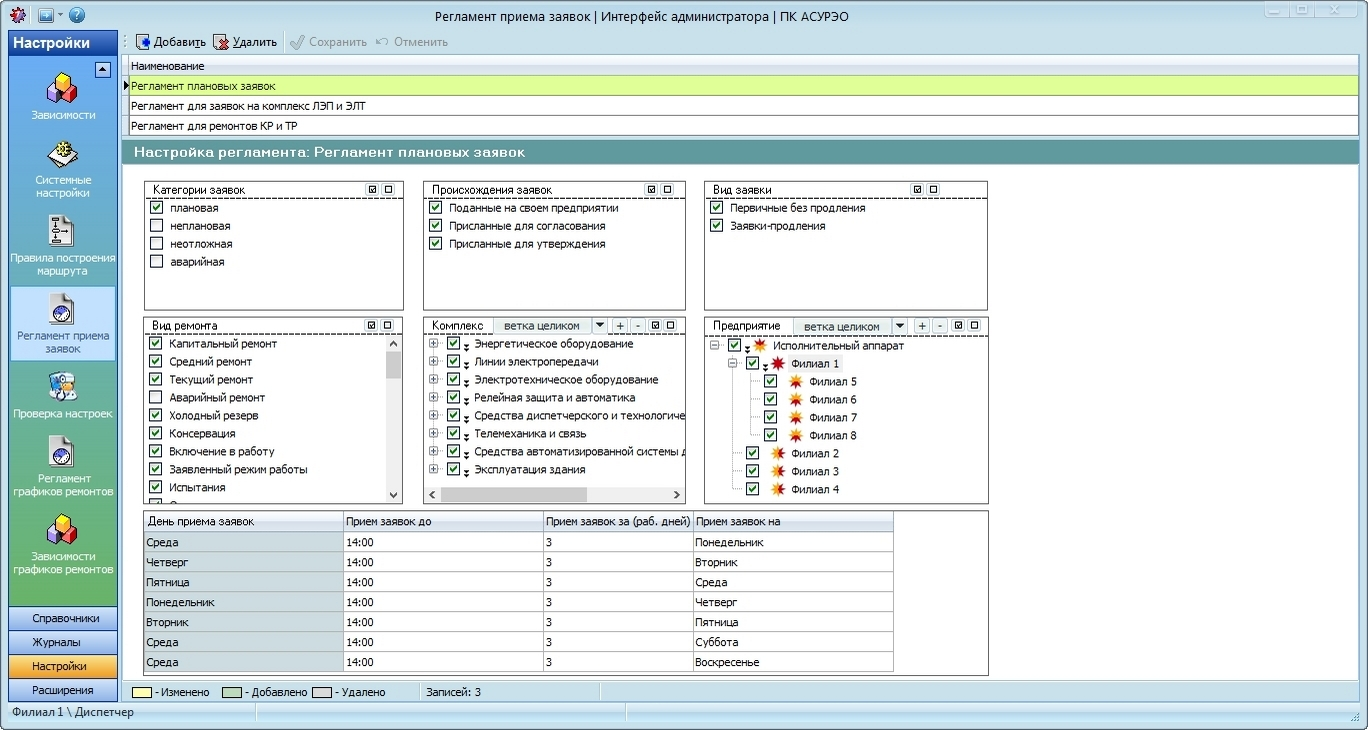Check the Аварийный ремонт checkbox

(x=156, y=398)
